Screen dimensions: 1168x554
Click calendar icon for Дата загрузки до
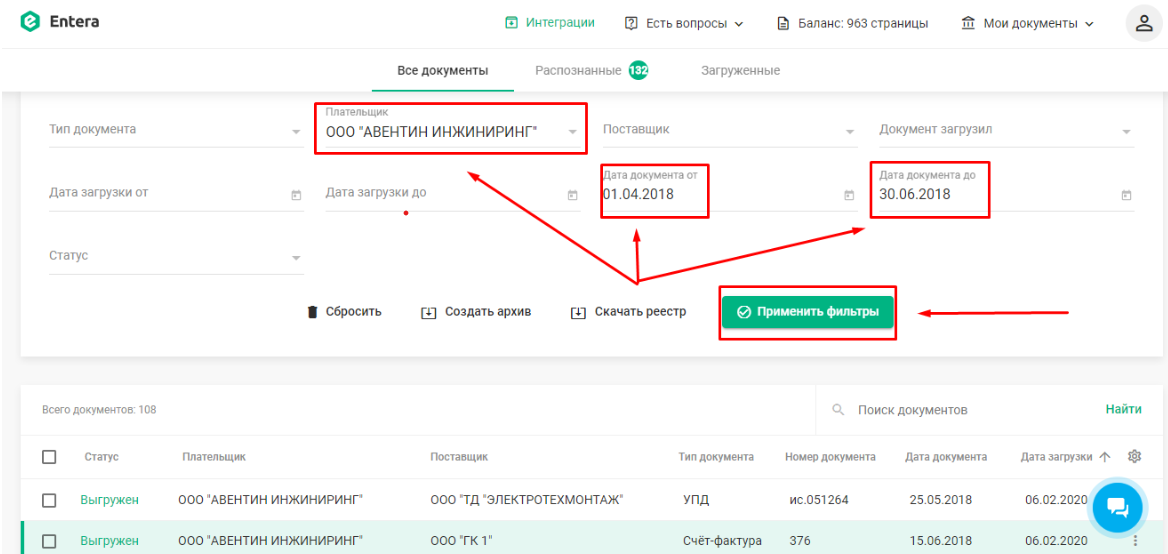[572, 195]
